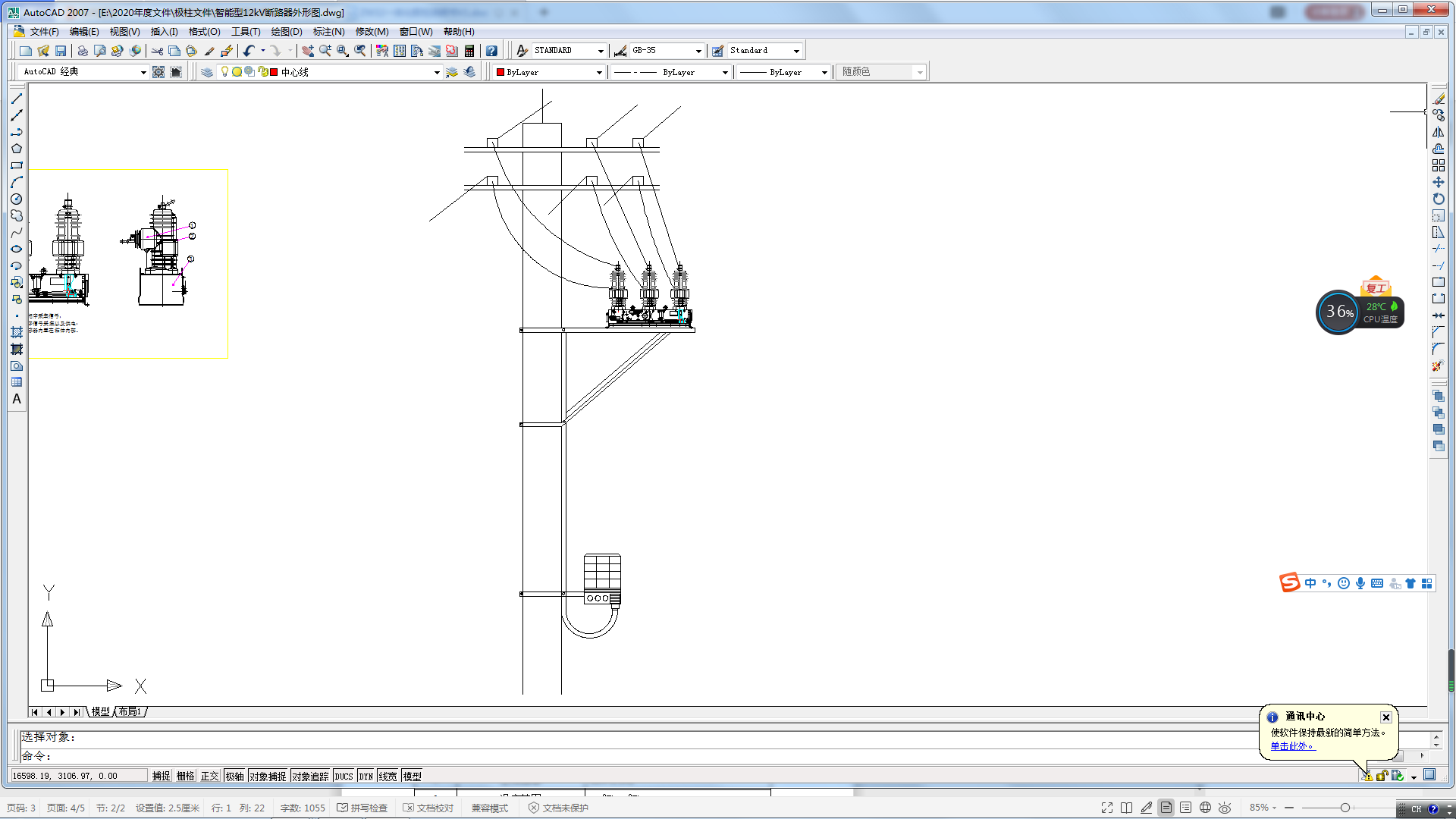Expand the 中心线 layer dropdown
Viewport: 1456px width, 819px height.
point(437,72)
